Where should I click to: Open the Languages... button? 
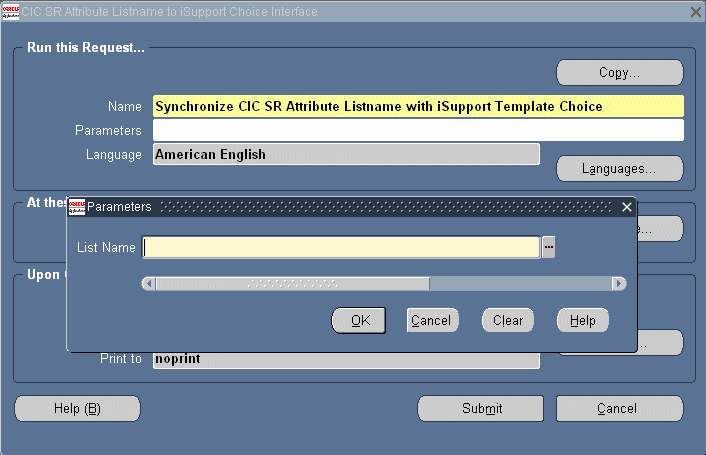(620, 169)
